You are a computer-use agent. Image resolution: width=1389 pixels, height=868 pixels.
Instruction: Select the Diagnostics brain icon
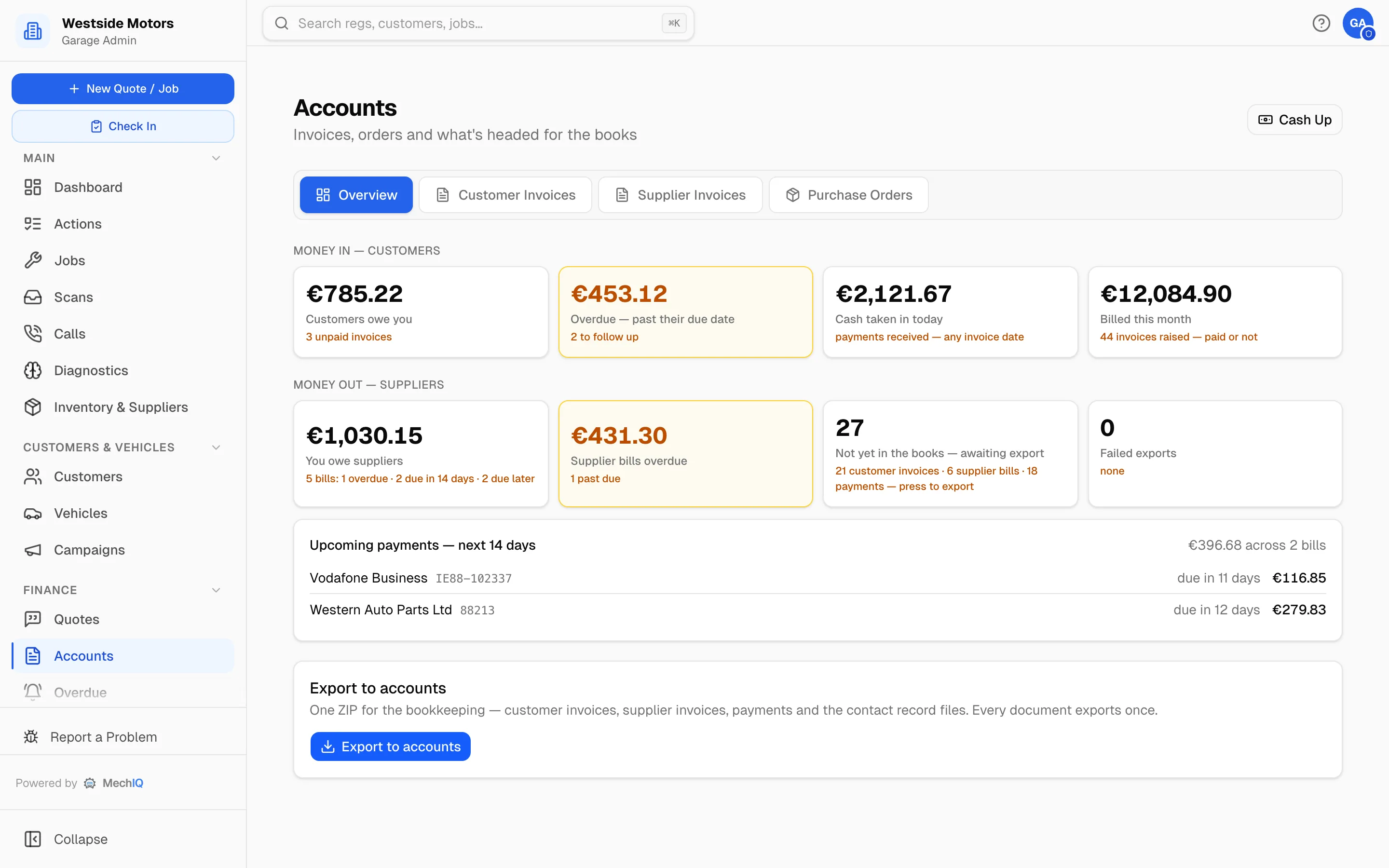tap(33, 370)
